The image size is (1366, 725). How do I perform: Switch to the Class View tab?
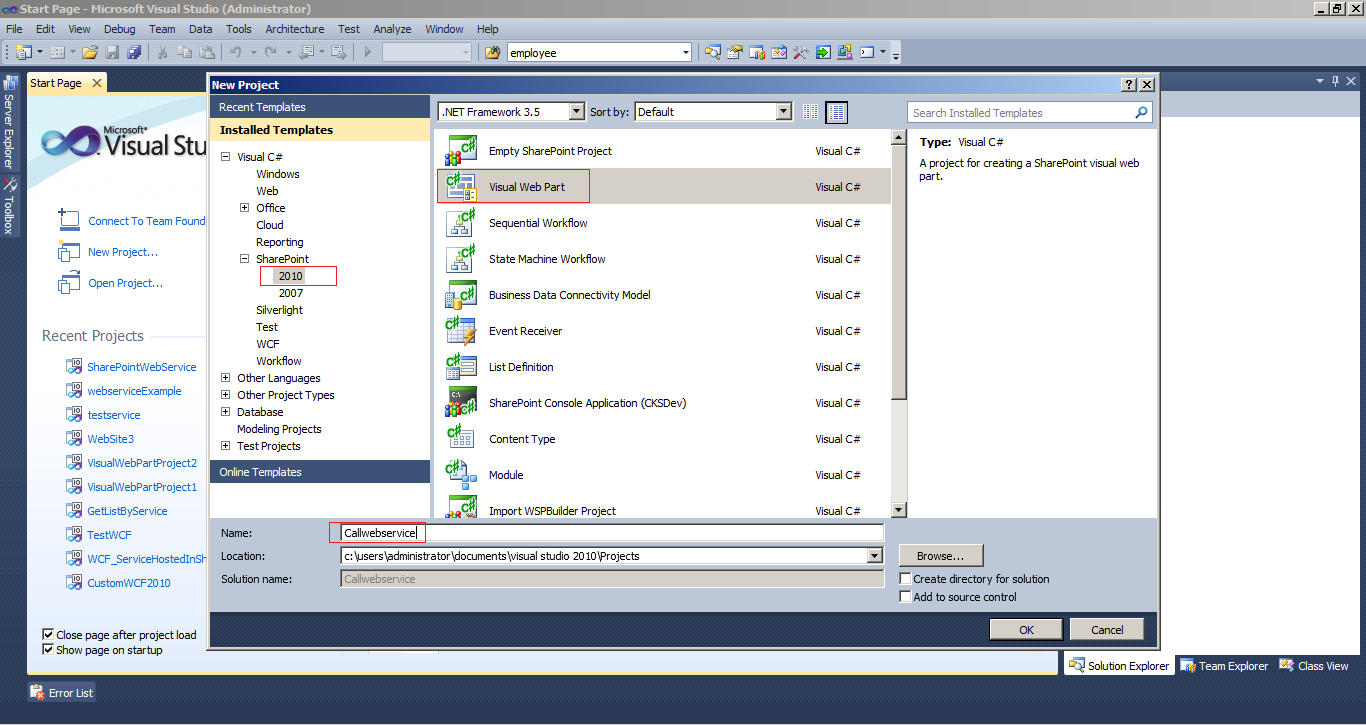click(x=1313, y=666)
